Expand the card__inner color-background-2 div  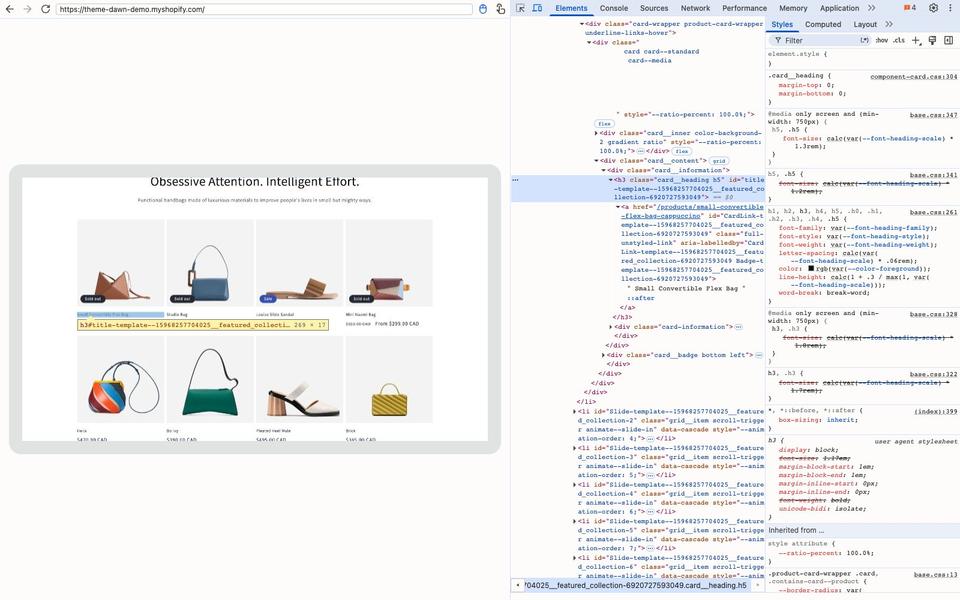[x=596, y=133]
